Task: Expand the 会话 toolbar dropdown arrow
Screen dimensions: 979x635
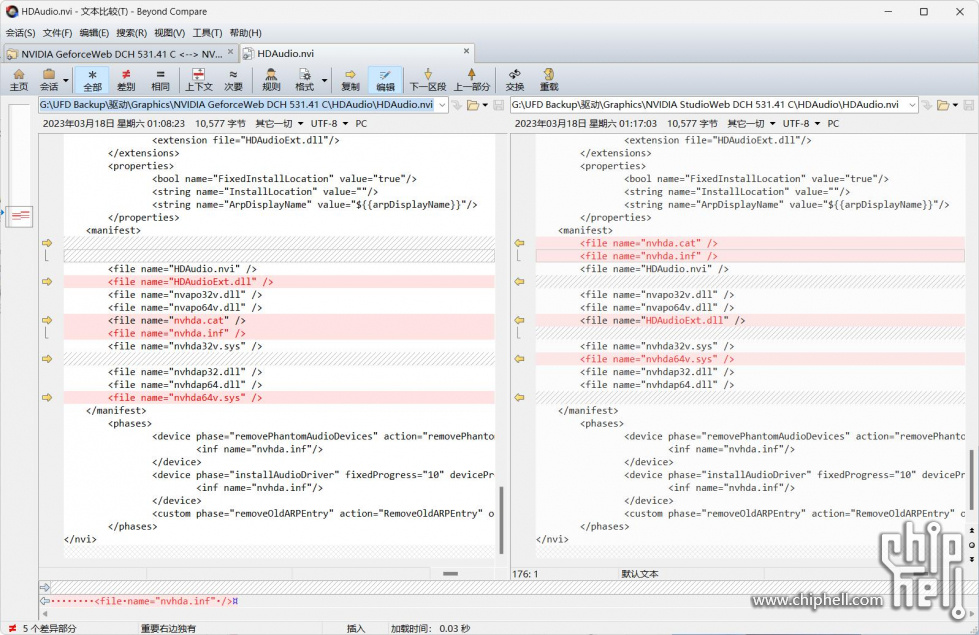Action: [x=66, y=81]
